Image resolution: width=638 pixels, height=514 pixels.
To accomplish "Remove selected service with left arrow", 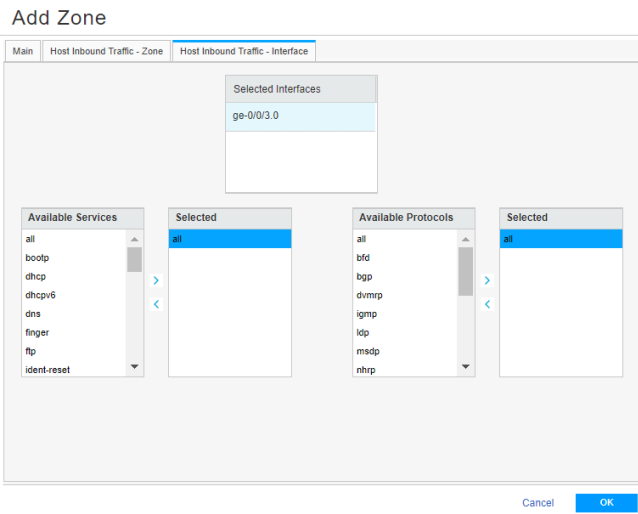I will pyautogui.click(x=156, y=304).
